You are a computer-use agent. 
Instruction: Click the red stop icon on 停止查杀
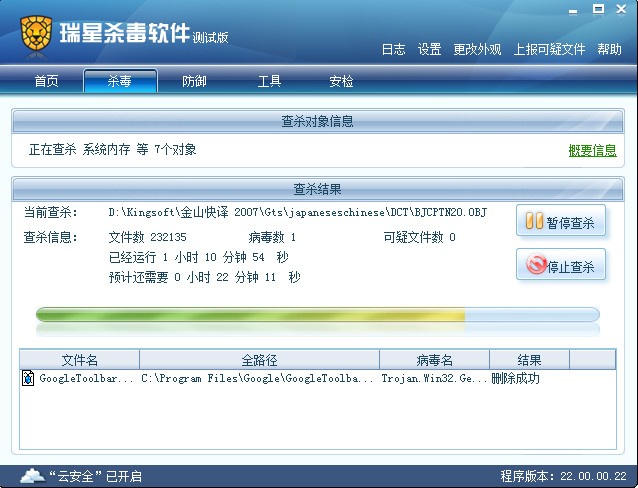click(x=536, y=264)
